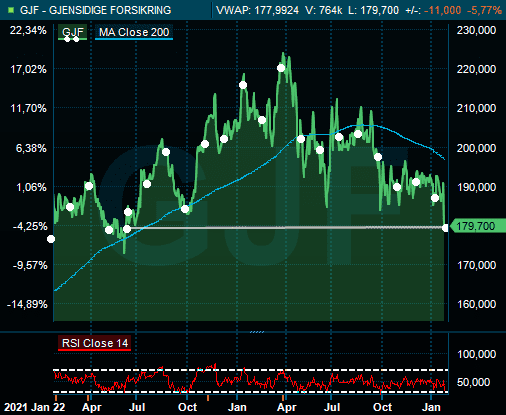Click the white marker at the April peak
This screenshot has width=506, height=415.
[281, 68]
